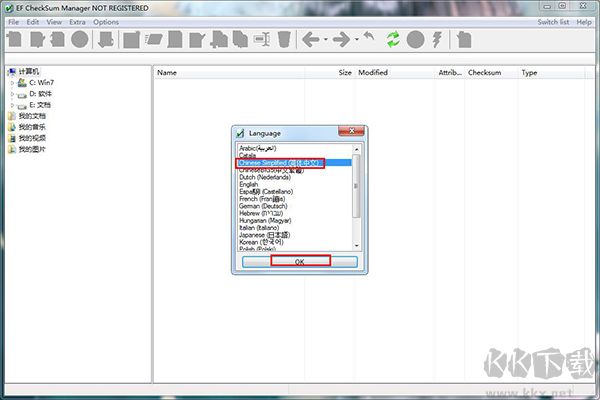Open the File menu
The width and height of the screenshot is (600, 400).
click(x=13, y=22)
